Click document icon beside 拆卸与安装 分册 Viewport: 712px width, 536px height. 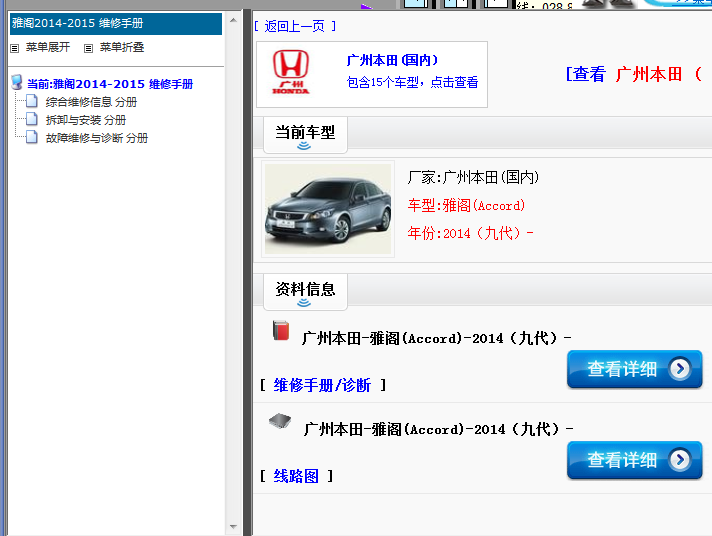click(x=32, y=119)
